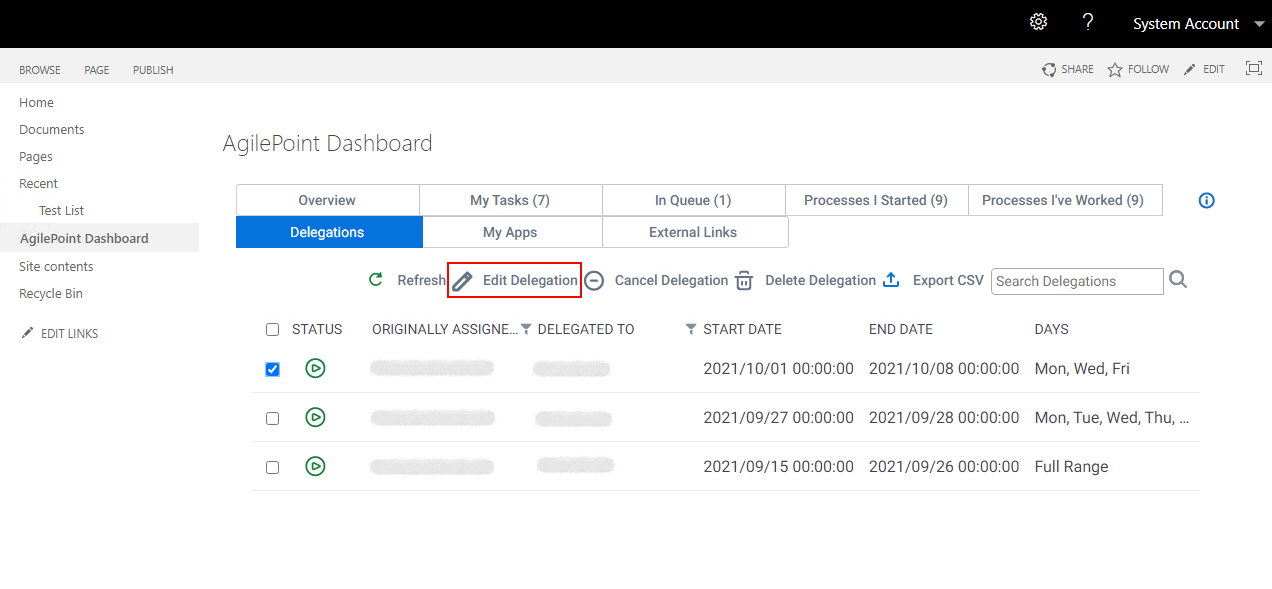Open the Recycle Bin link
The width and height of the screenshot is (1272, 589).
click(51, 294)
